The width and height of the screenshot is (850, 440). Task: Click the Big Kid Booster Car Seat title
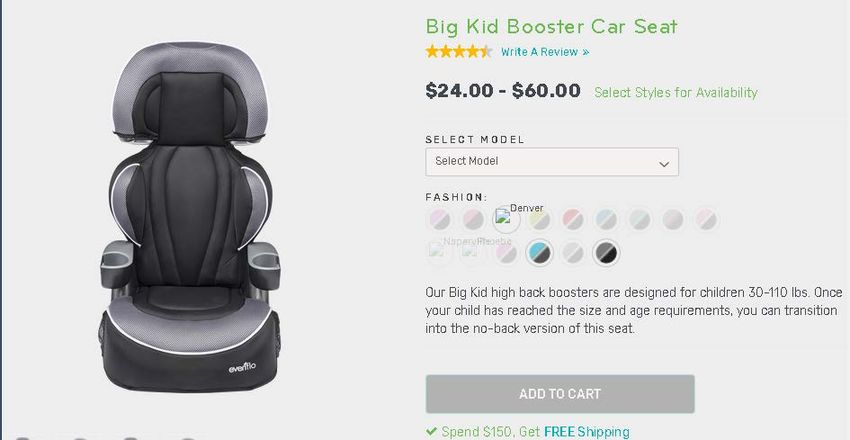[551, 26]
